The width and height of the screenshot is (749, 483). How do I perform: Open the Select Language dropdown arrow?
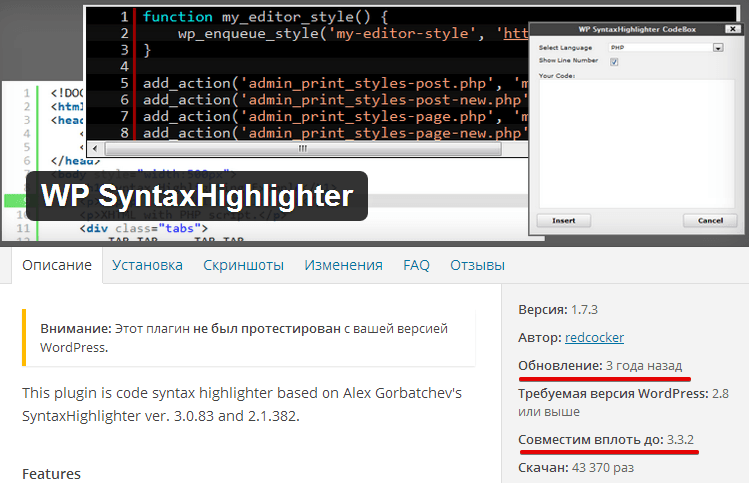718,48
